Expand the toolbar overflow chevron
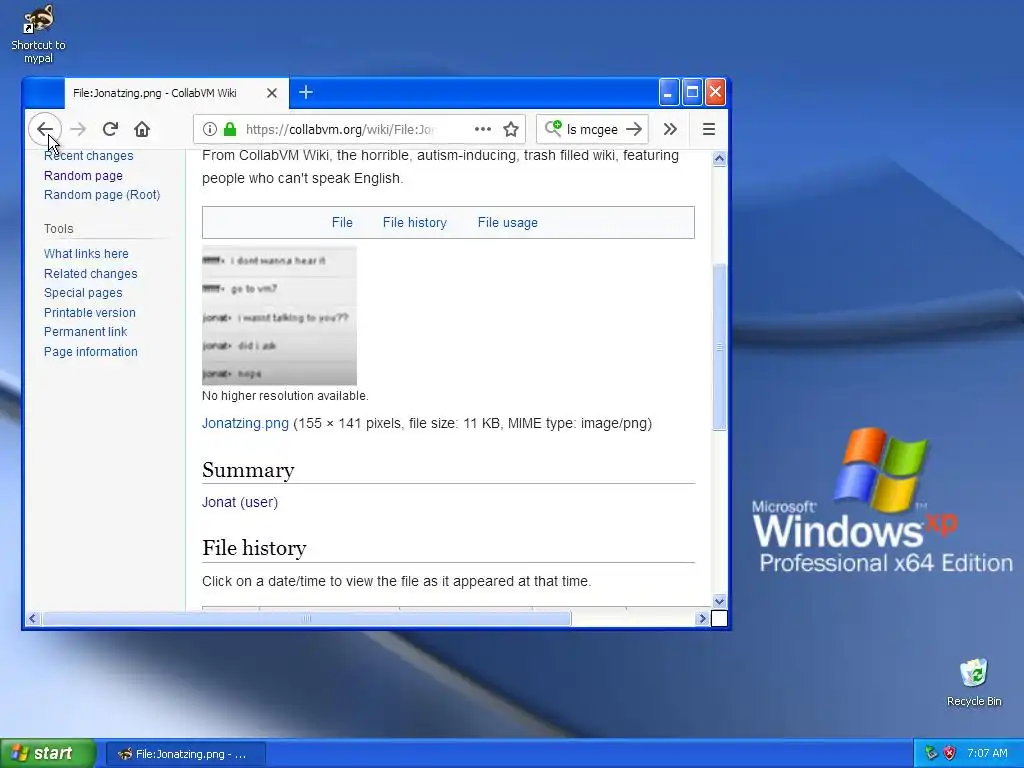The height and width of the screenshot is (768, 1024). pos(670,129)
